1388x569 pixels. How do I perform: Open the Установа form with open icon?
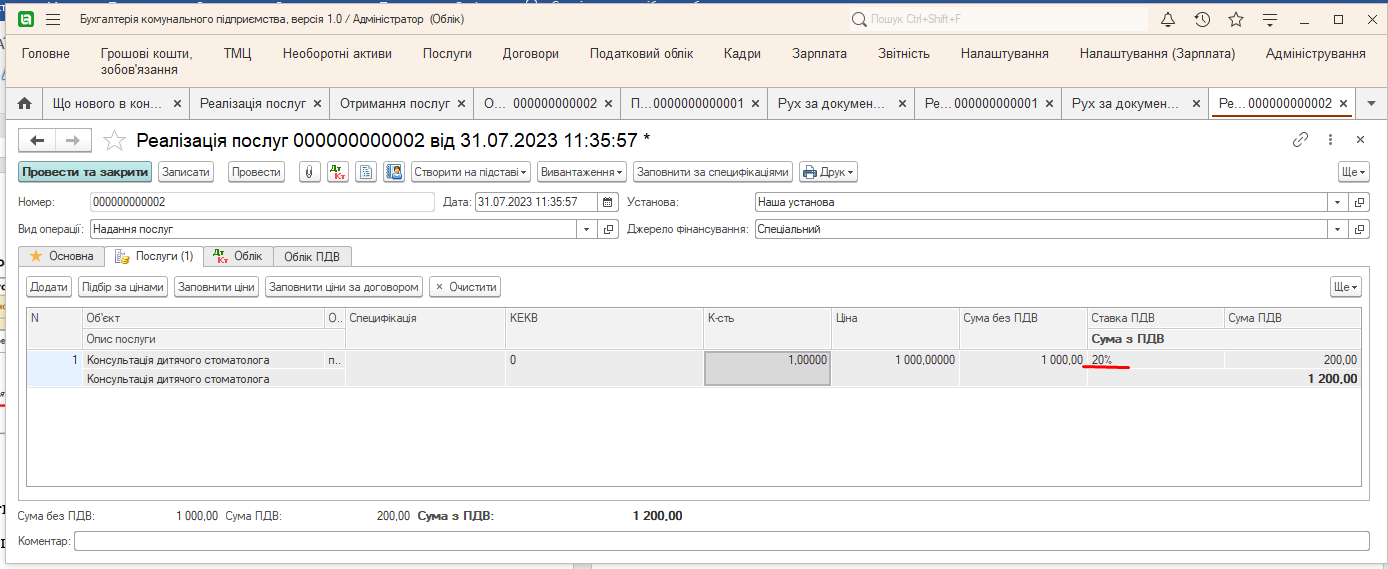pos(1360,202)
